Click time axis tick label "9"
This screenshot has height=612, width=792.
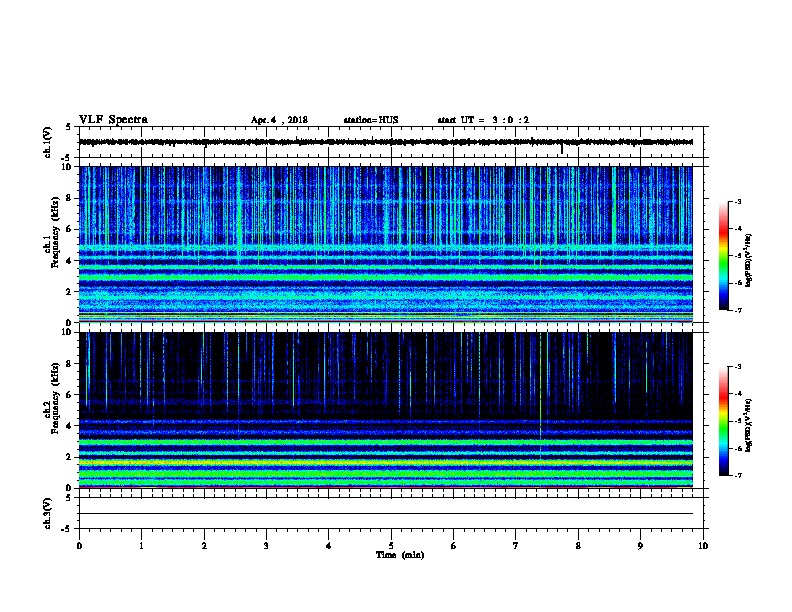coord(640,546)
